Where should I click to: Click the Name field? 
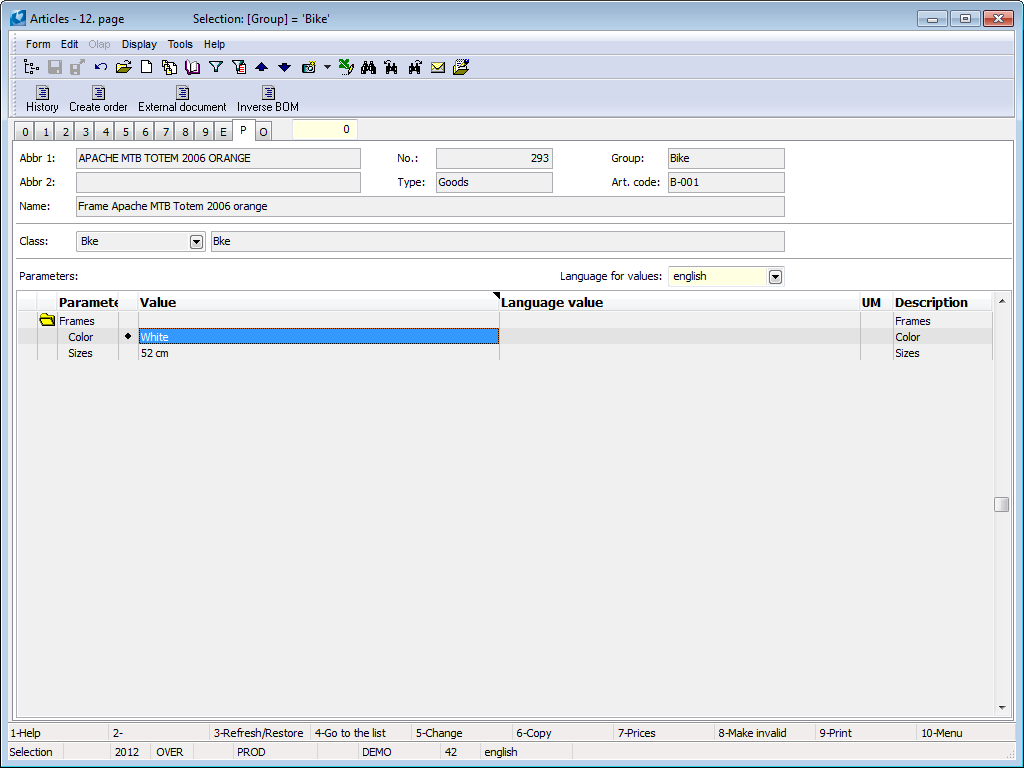(430, 206)
